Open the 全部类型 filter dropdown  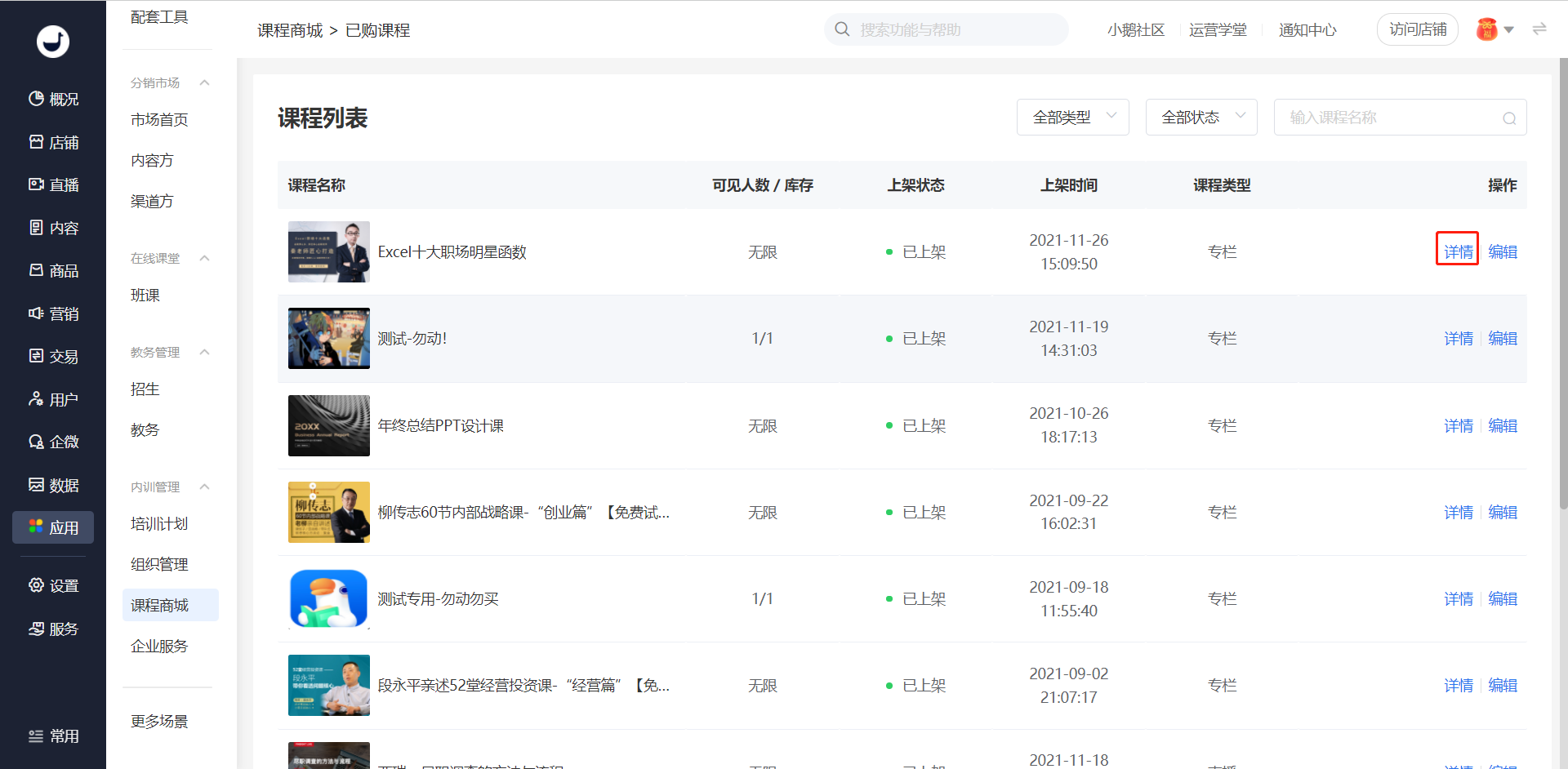click(x=1073, y=118)
